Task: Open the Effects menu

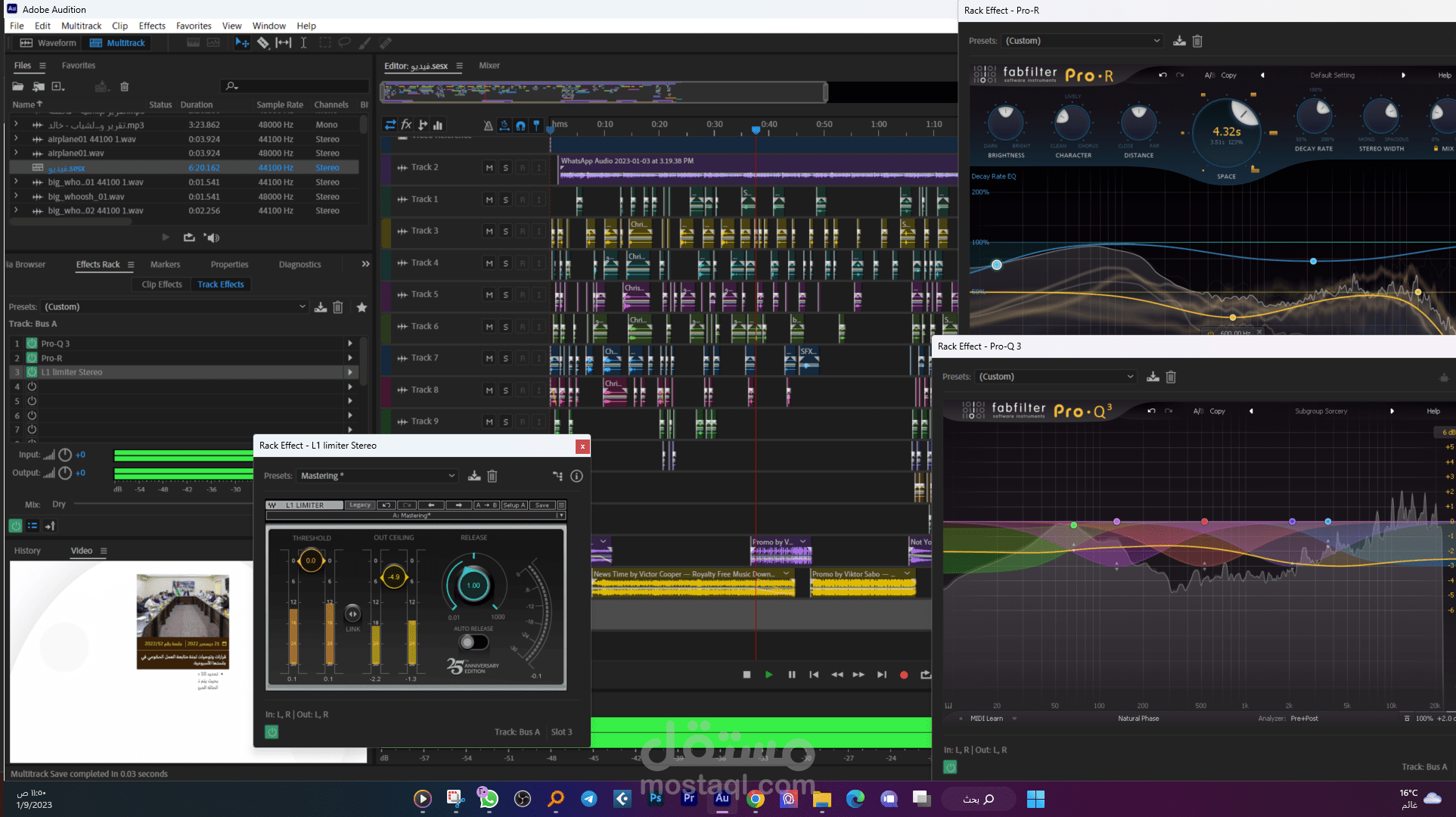Action: (x=151, y=26)
